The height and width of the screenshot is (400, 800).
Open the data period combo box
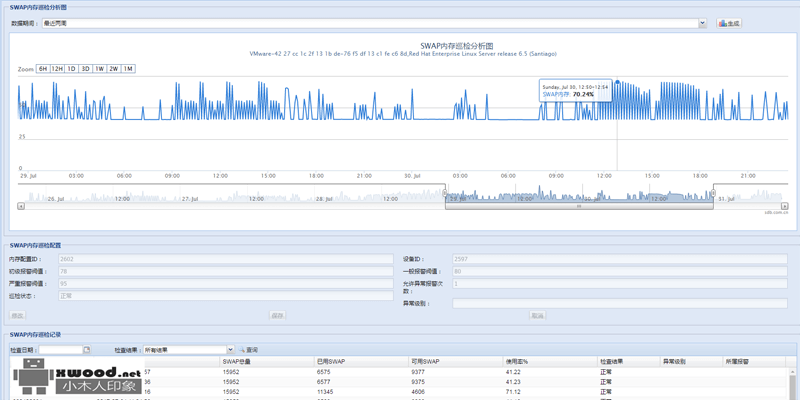pos(374,23)
